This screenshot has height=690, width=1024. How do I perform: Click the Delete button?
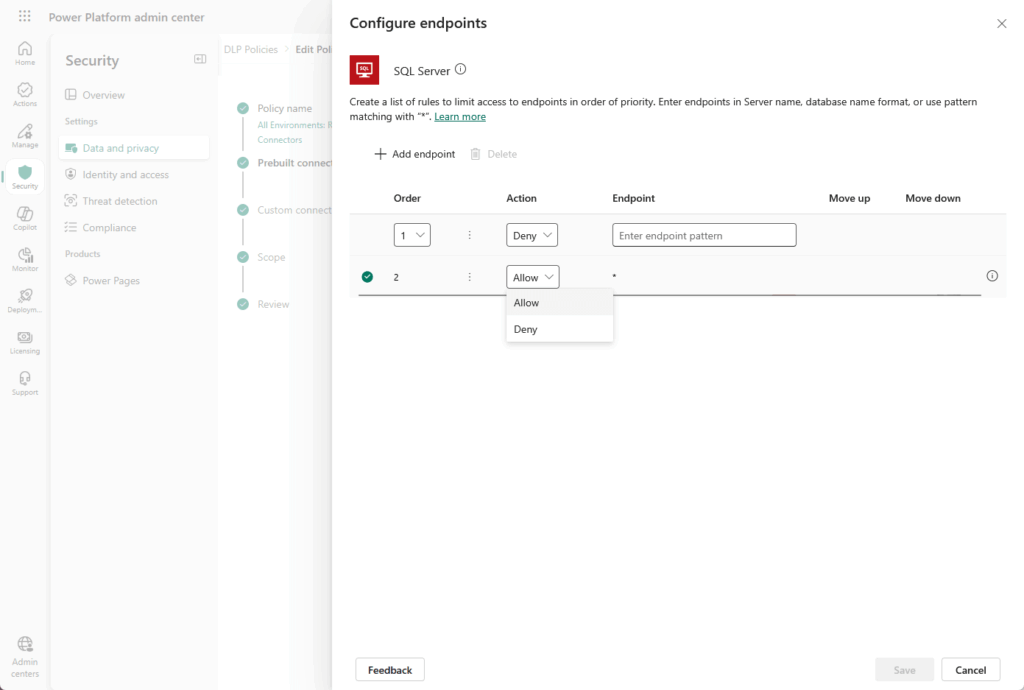pyautogui.click(x=494, y=154)
